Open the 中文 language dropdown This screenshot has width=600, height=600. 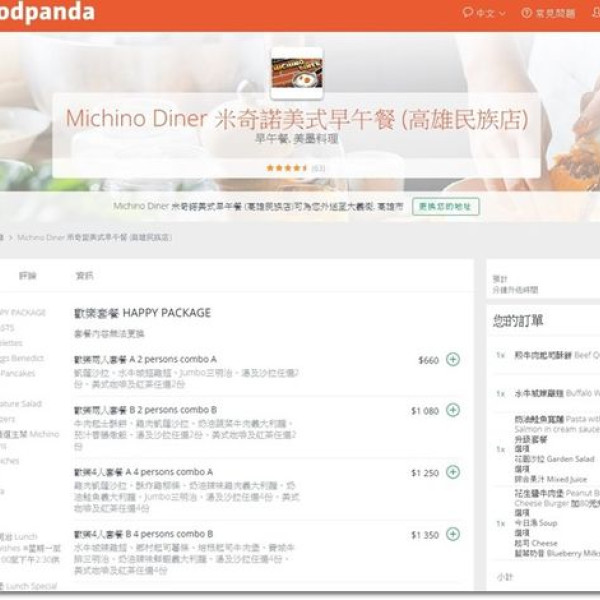coord(490,13)
